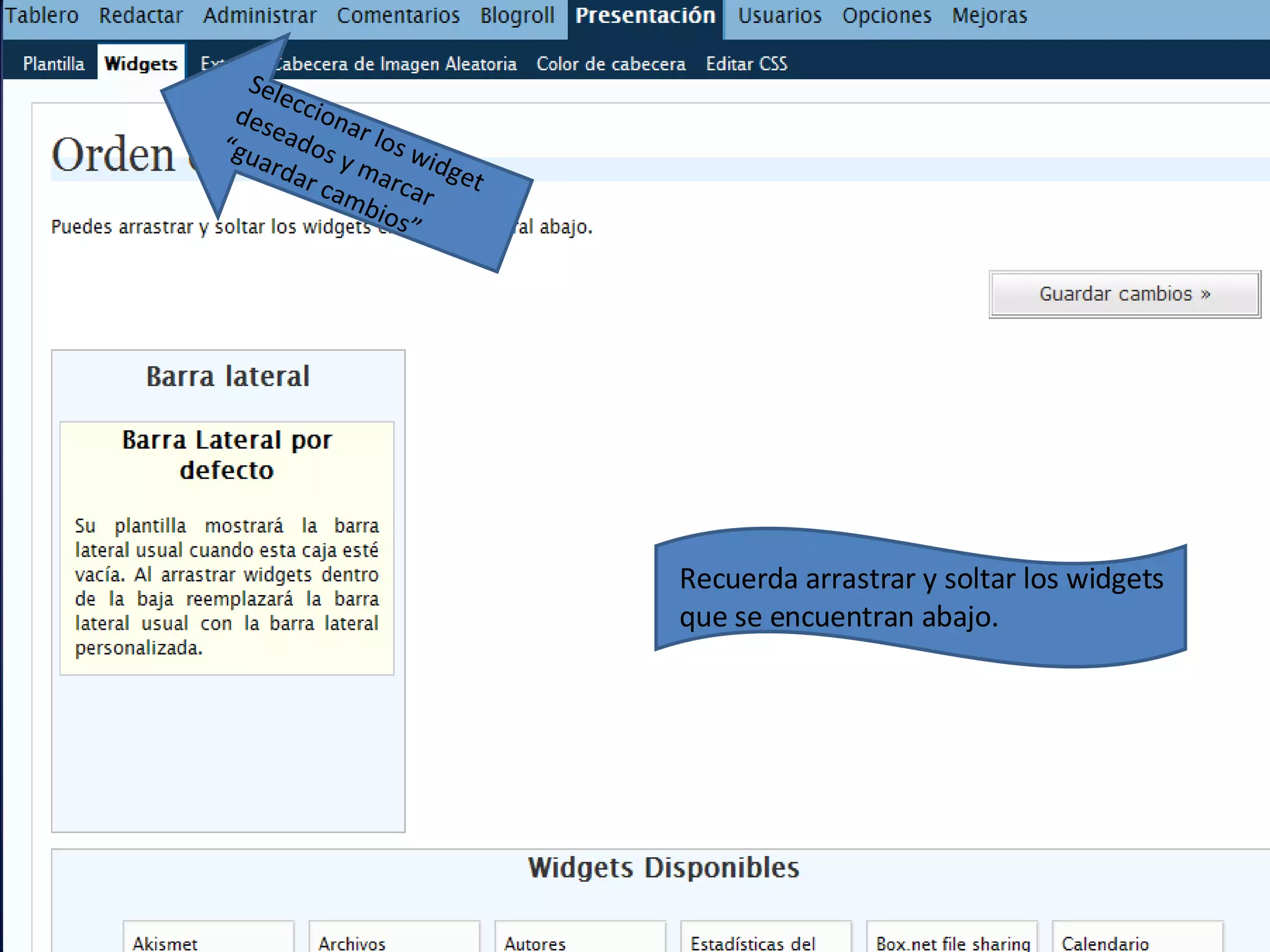Viewport: 1270px width, 952px height.
Task: Open the Opciones menu
Action: click(887, 15)
